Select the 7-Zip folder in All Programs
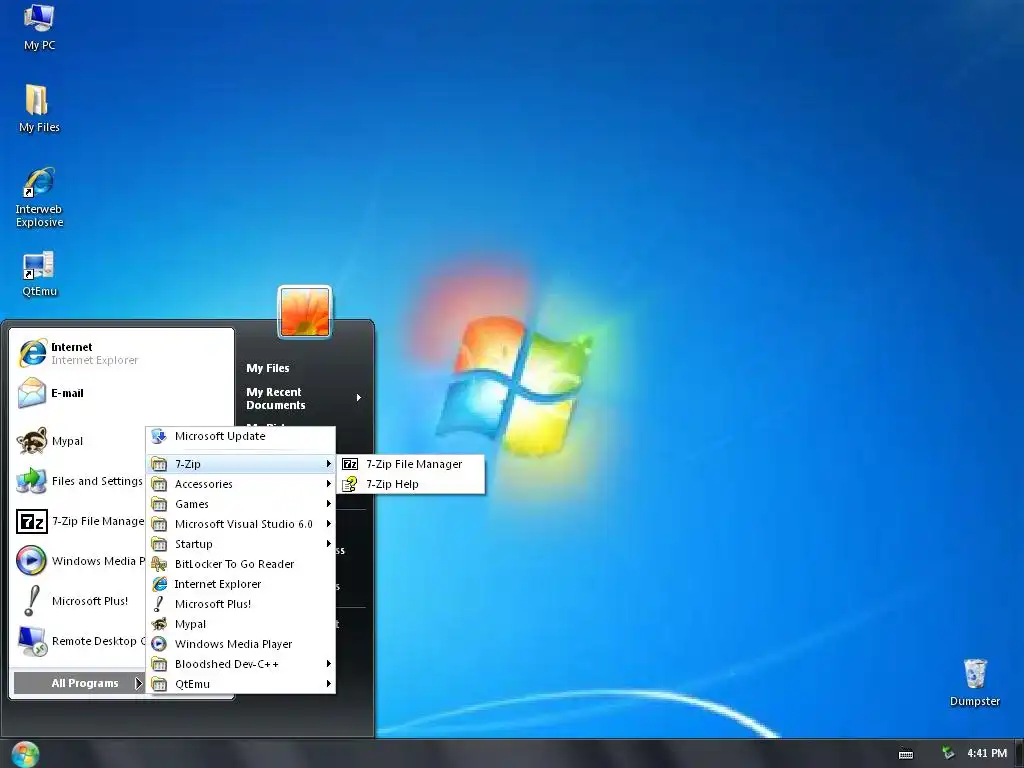The image size is (1024, 768). tap(240, 464)
